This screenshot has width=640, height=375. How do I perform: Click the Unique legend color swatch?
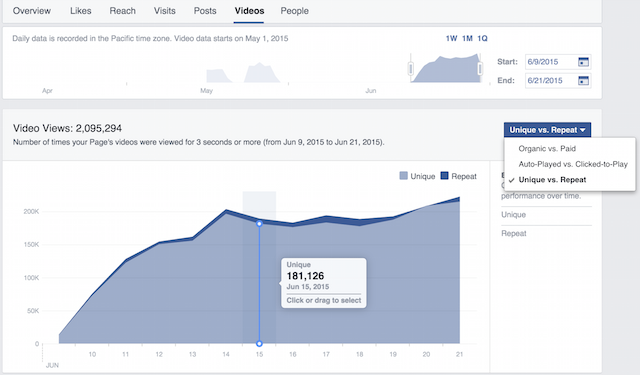tap(403, 176)
